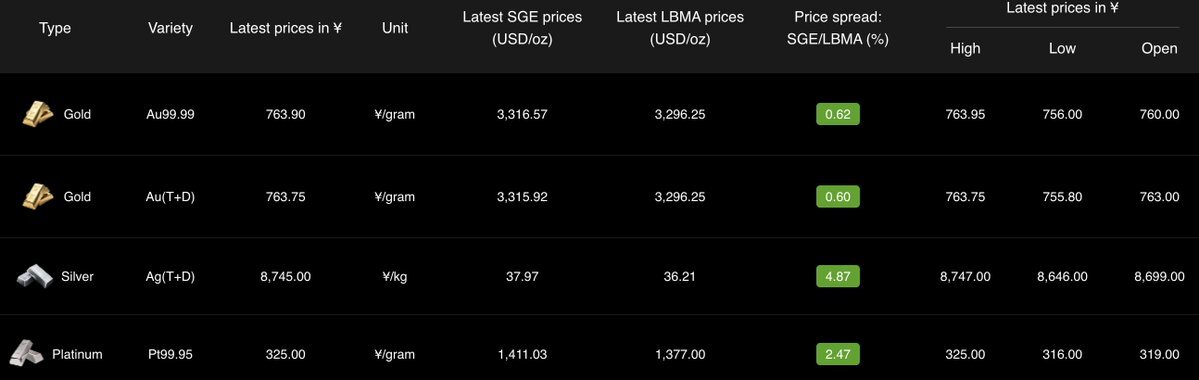Open the Ag(T+D) variety entry
The width and height of the screenshot is (1199, 380).
[x=171, y=277]
